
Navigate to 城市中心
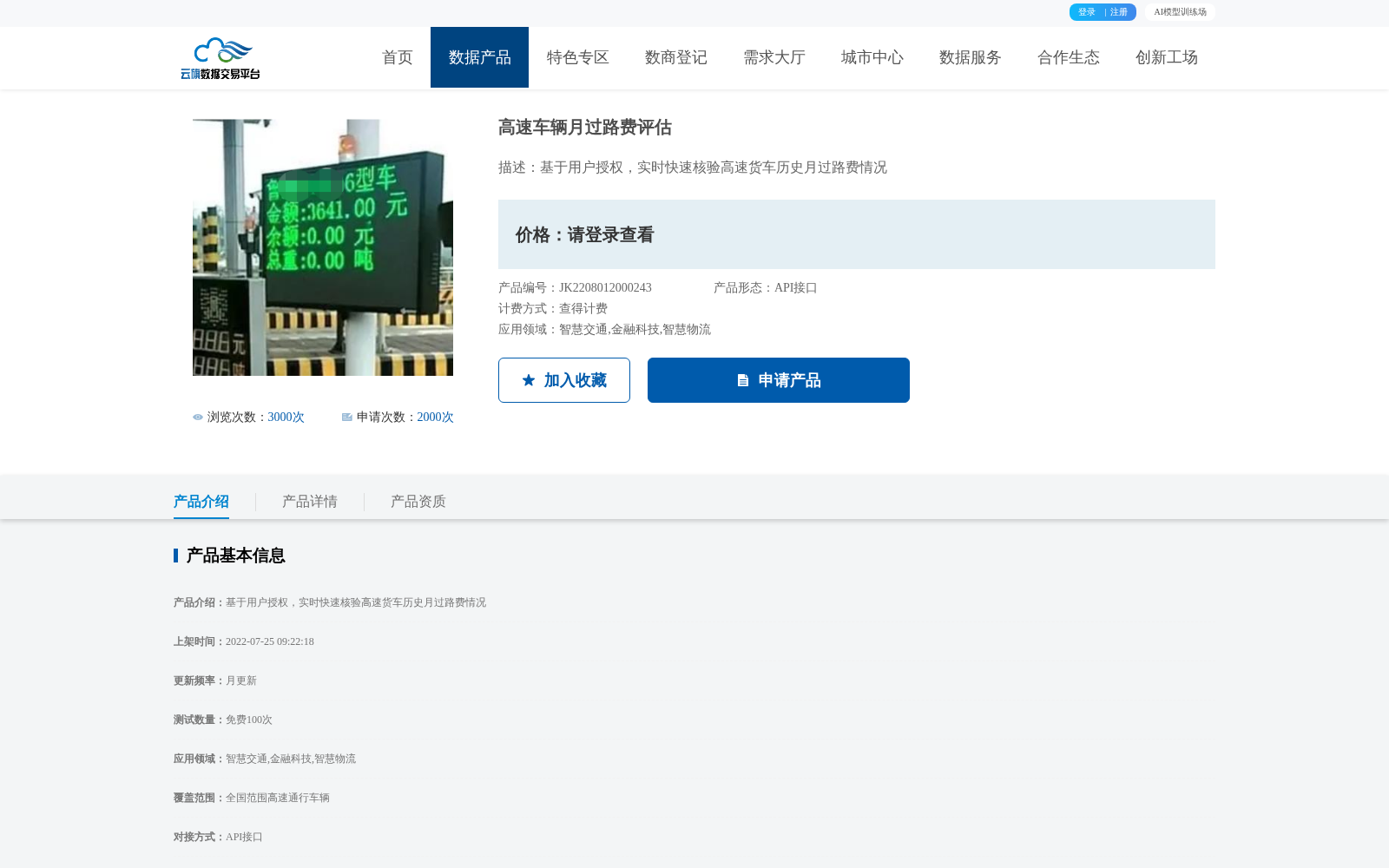[x=872, y=57]
